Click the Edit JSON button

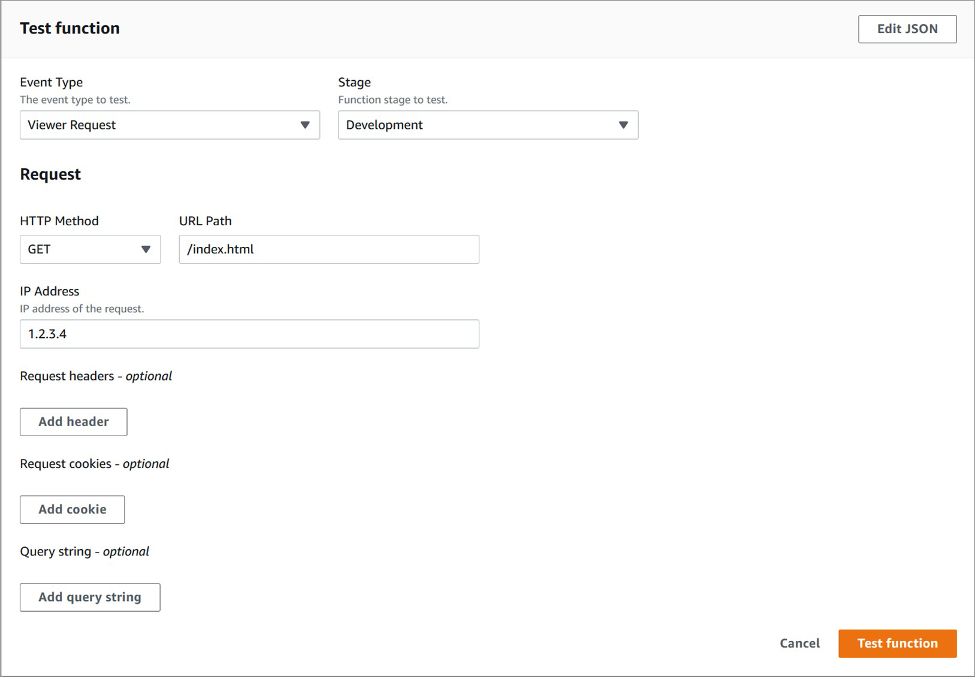point(907,29)
